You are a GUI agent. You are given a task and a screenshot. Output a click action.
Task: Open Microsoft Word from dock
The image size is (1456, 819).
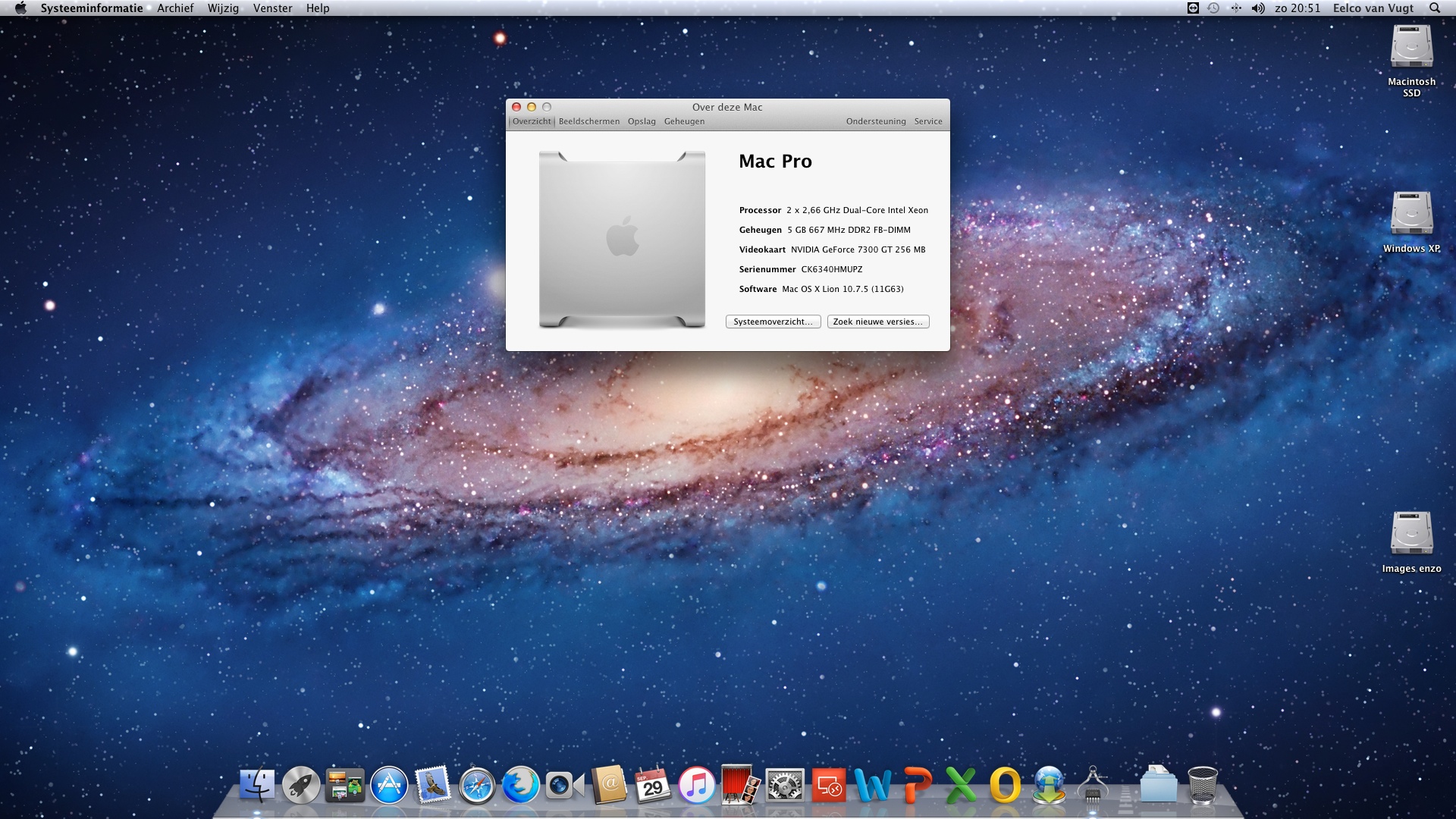coord(872,785)
